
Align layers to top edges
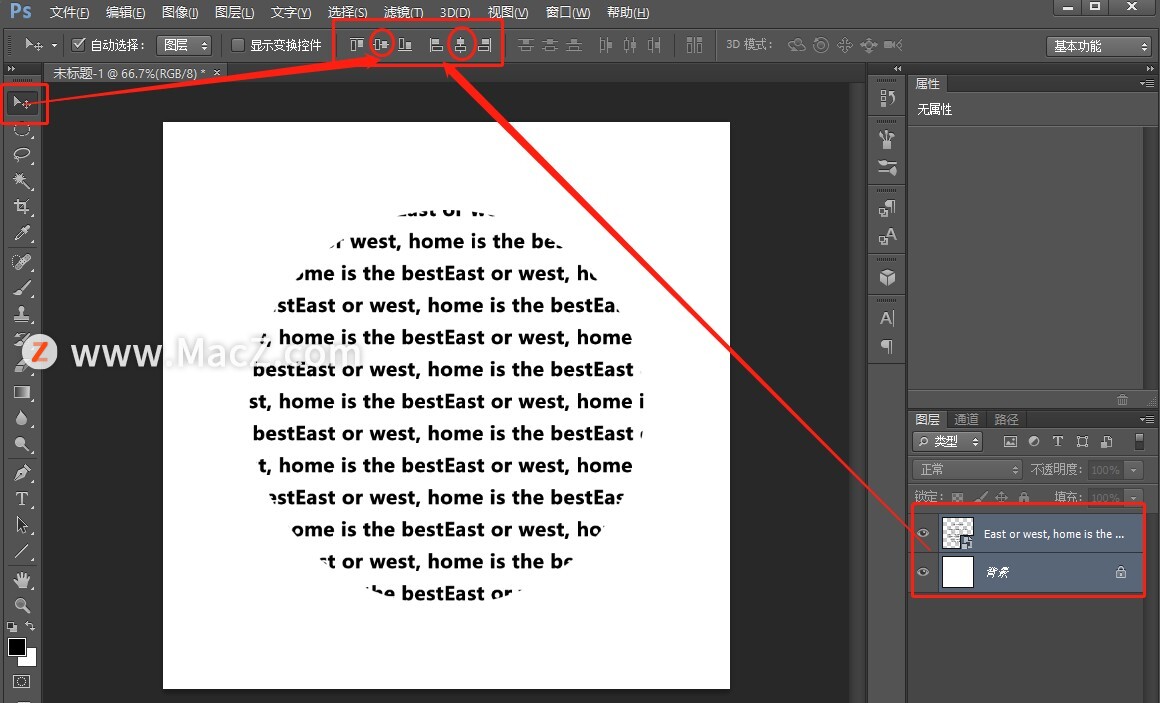357,45
